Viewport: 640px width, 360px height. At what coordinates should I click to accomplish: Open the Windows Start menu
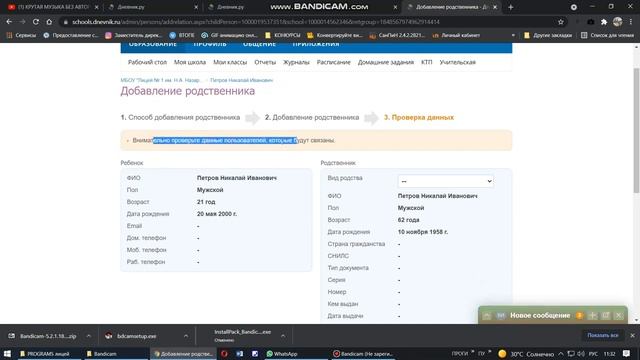7,353
